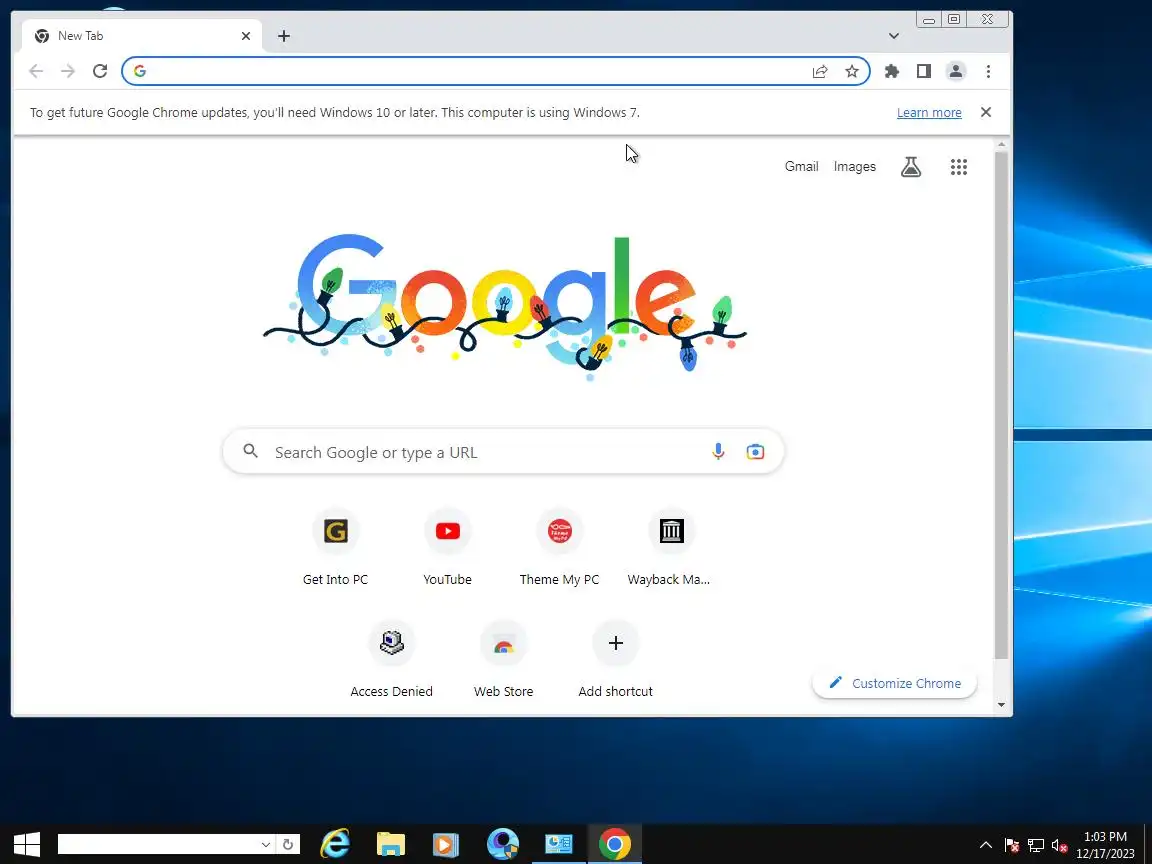Open the YouTube shortcut
The image size is (1152, 864).
point(447,547)
